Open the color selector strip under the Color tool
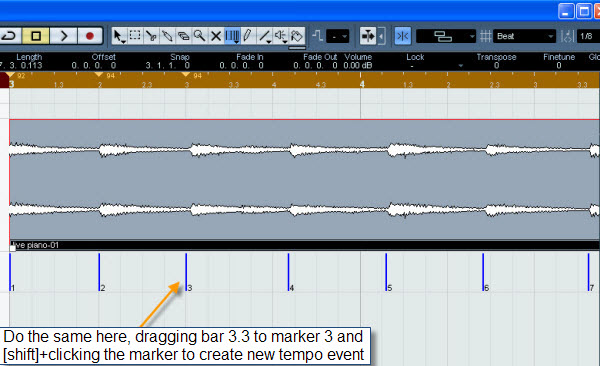Viewport: 600px width, 366px height. pos(297,48)
